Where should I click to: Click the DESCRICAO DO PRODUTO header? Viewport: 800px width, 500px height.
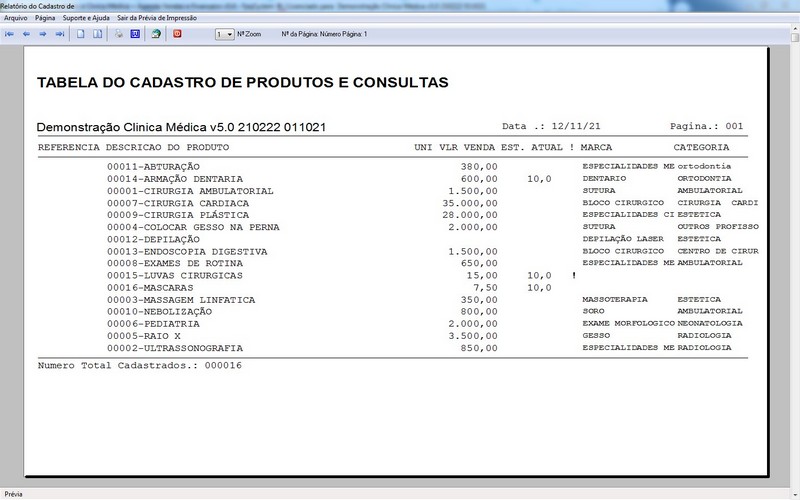(167, 147)
